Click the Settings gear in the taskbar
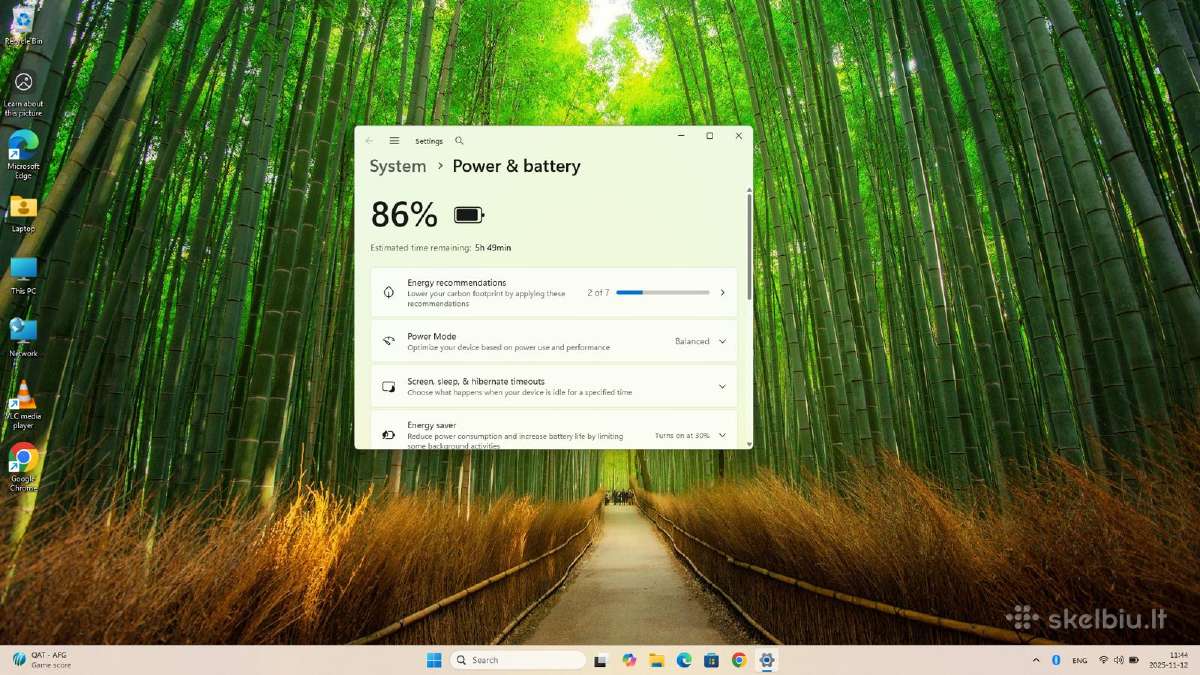This screenshot has height=675, width=1200. point(767,660)
